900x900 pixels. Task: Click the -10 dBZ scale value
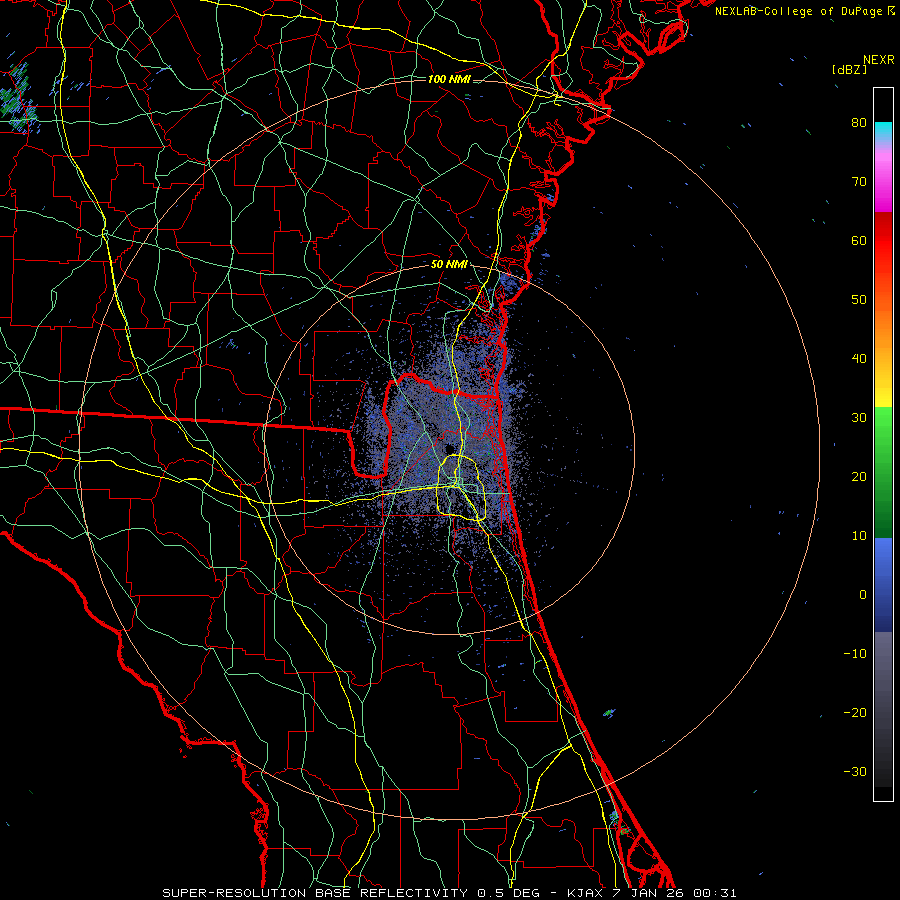tap(855, 654)
